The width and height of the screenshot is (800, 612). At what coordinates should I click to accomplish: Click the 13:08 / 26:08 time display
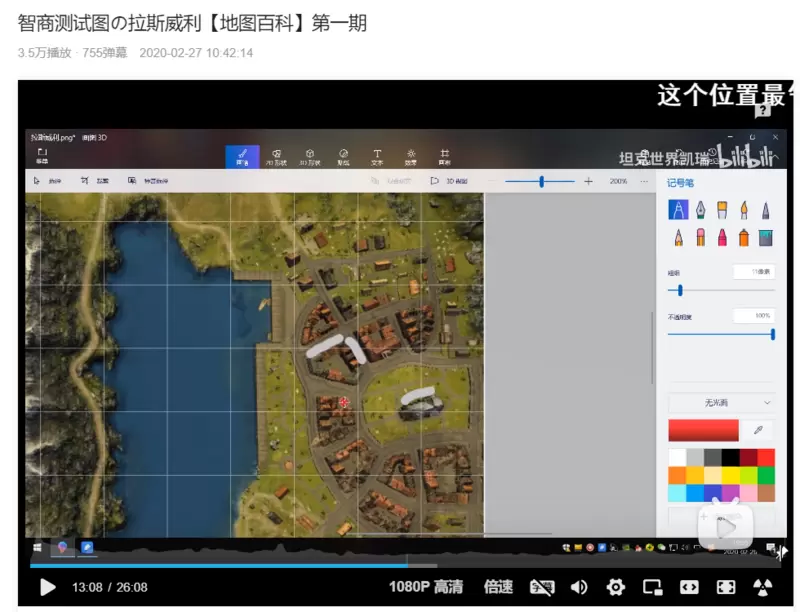tap(110, 588)
